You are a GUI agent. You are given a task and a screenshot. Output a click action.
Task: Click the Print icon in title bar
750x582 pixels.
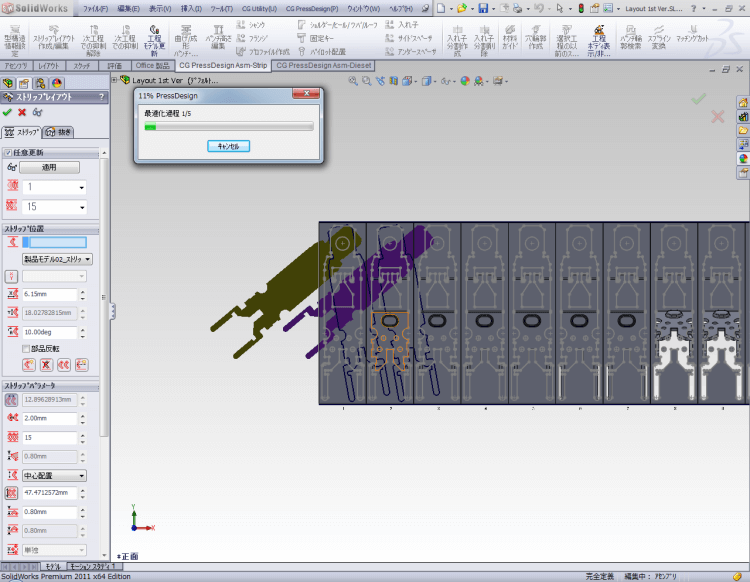517,8
